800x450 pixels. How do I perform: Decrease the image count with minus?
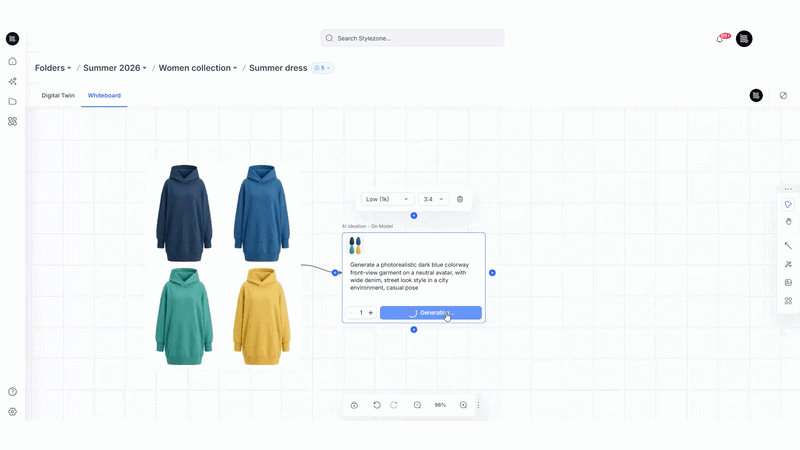(351, 313)
